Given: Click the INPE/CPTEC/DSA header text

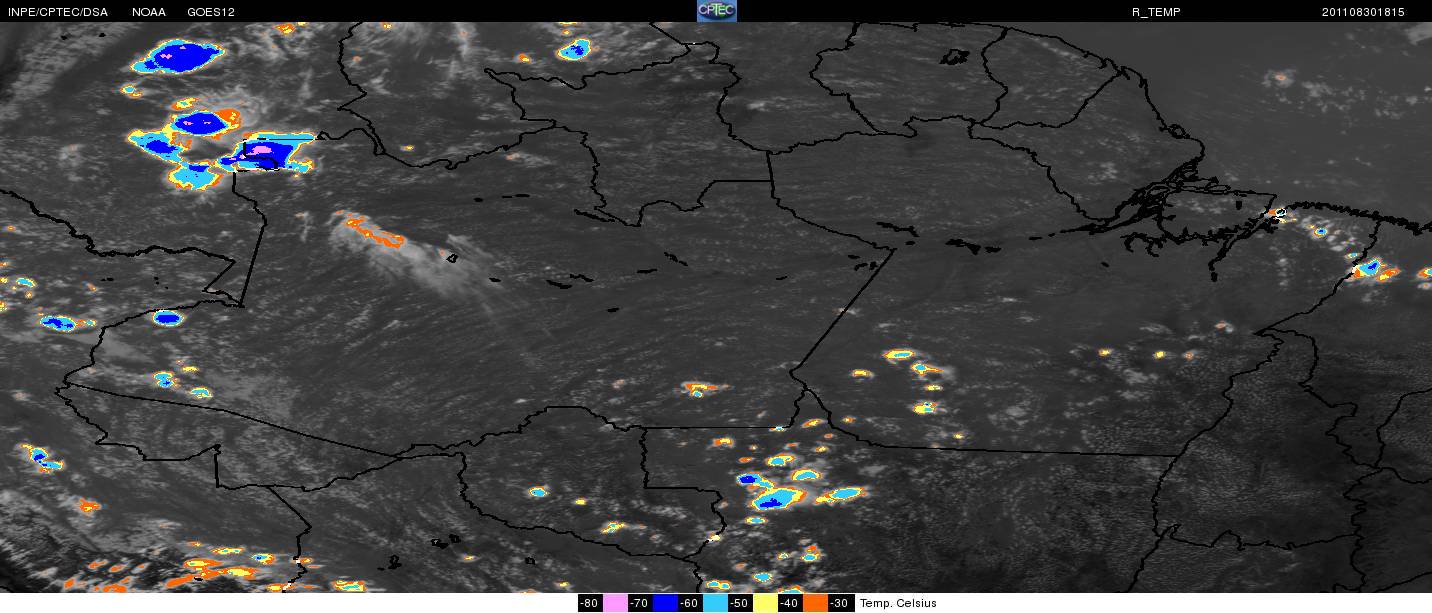Looking at the screenshot, I should 57,12.
